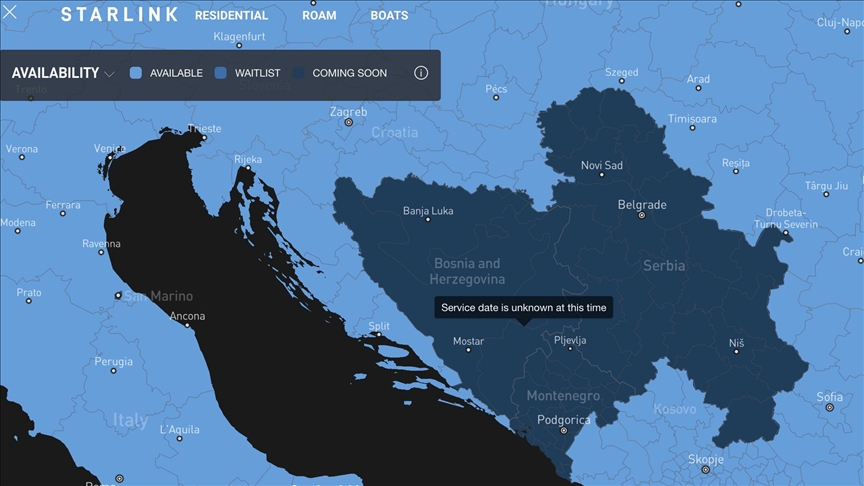Click Niš city marker
The width and height of the screenshot is (864, 486).
pyautogui.click(x=736, y=352)
